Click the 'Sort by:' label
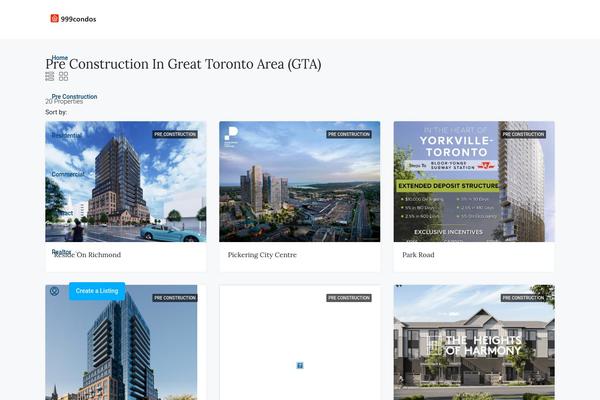The image size is (600, 400). (56, 112)
